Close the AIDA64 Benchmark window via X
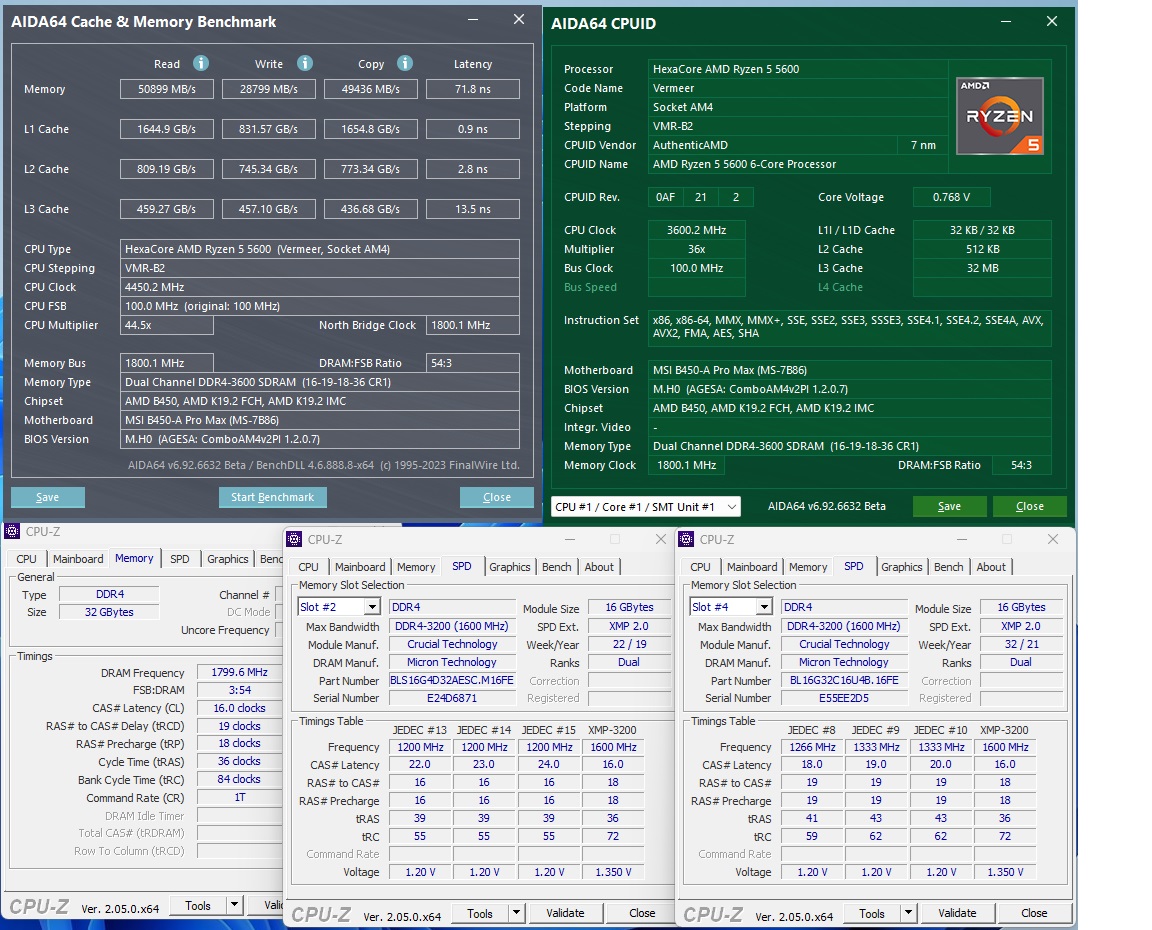 point(519,20)
